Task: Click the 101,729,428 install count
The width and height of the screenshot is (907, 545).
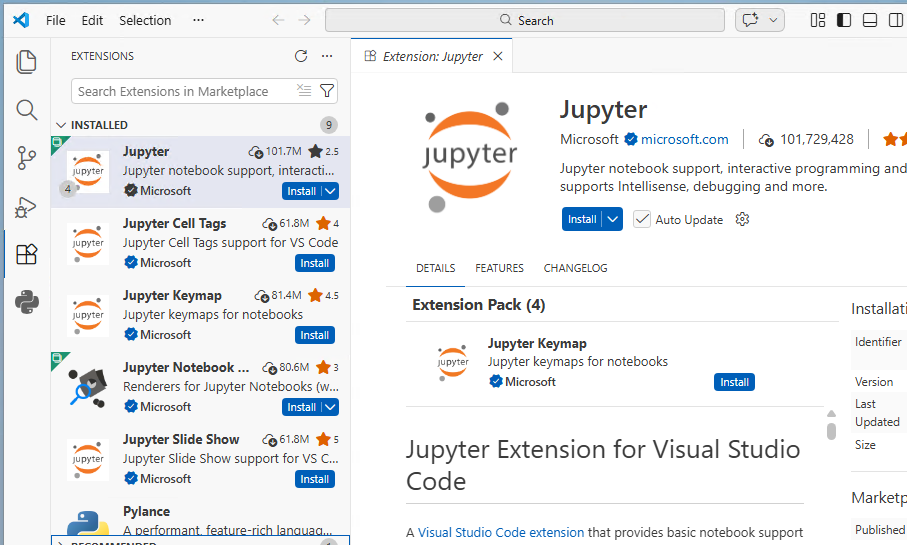Action: (x=816, y=139)
